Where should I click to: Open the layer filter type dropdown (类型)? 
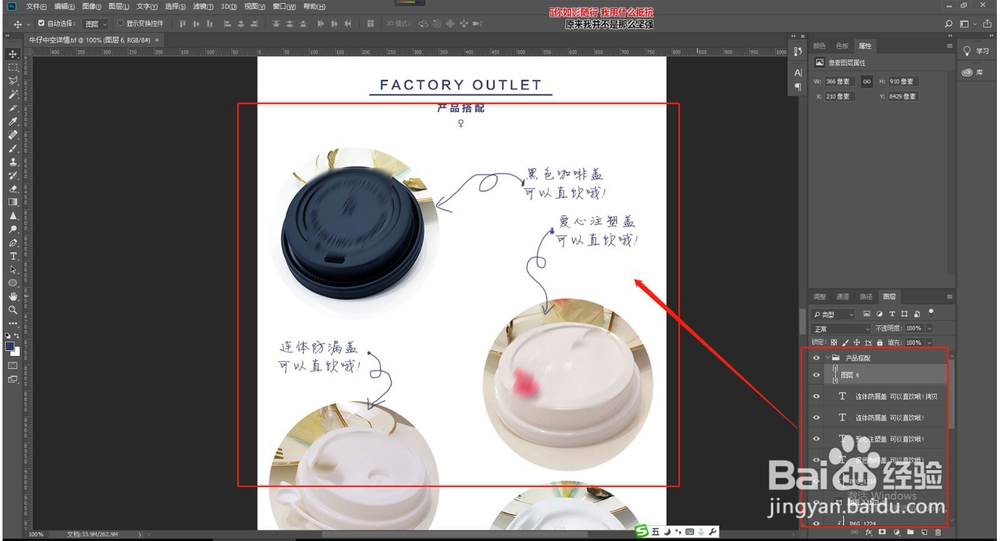pos(833,314)
